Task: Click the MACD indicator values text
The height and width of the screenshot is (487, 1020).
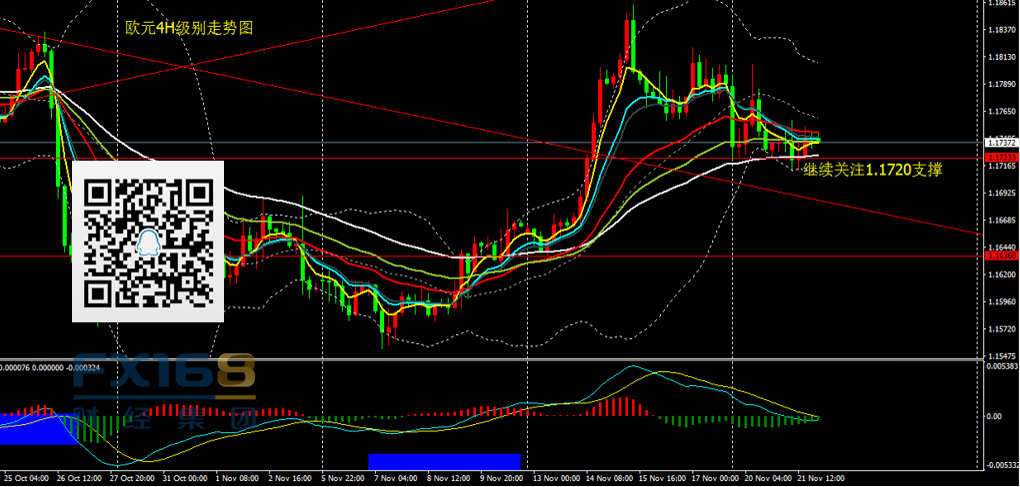Action: (x=50, y=367)
